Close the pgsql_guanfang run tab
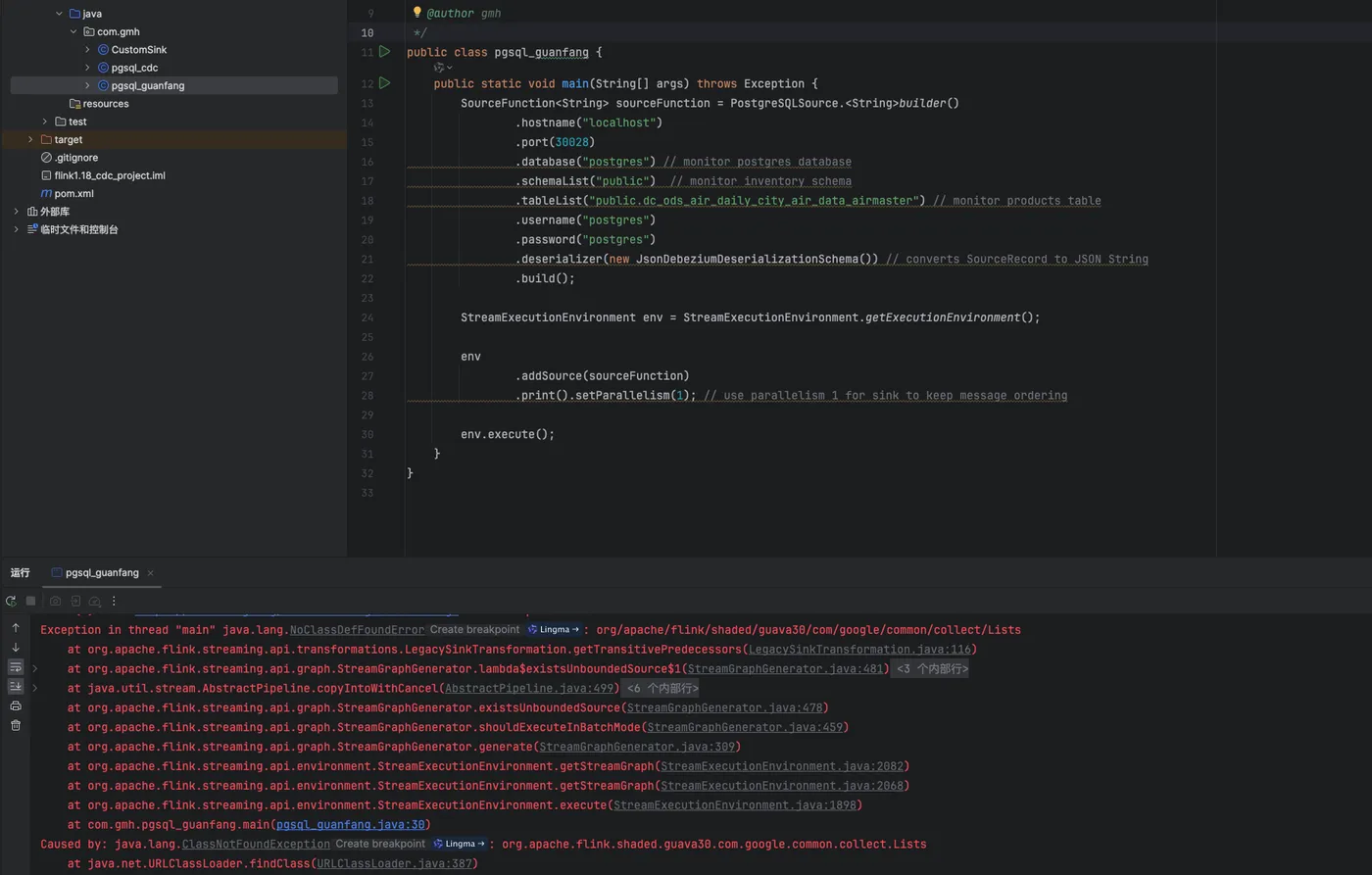Image resolution: width=1372 pixels, height=875 pixels. 150,573
